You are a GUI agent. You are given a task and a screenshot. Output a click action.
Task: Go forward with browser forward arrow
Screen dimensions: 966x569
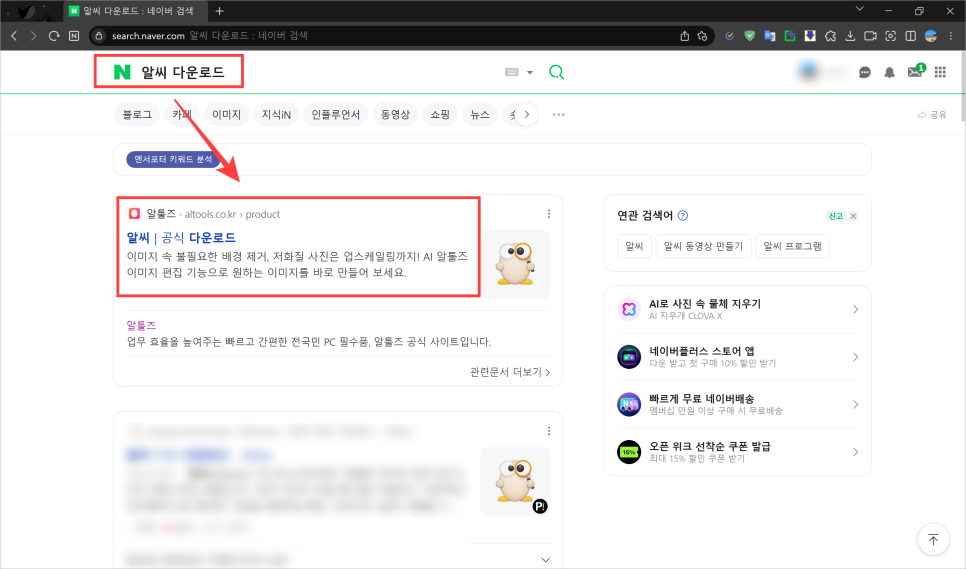click(34, 36)
